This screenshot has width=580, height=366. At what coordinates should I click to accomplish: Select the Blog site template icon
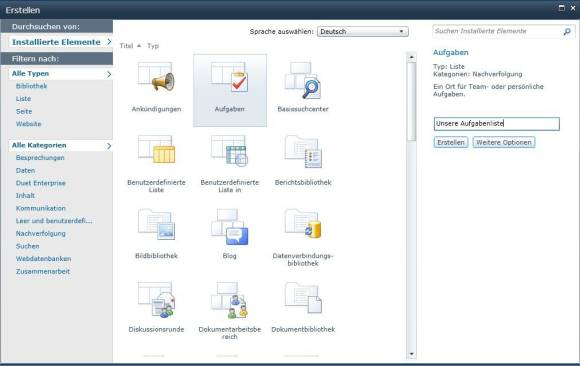229,226
